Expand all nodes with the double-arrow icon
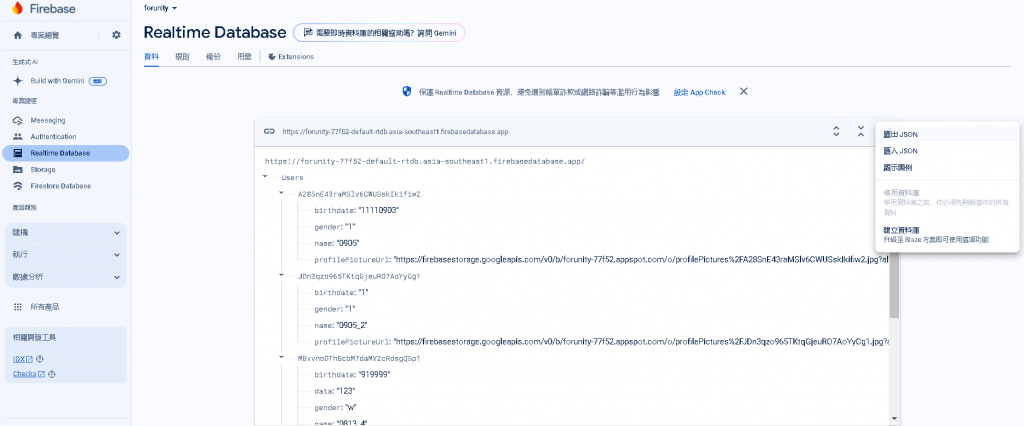Viewport: 1024px width, 426px height. pos(836,131)
